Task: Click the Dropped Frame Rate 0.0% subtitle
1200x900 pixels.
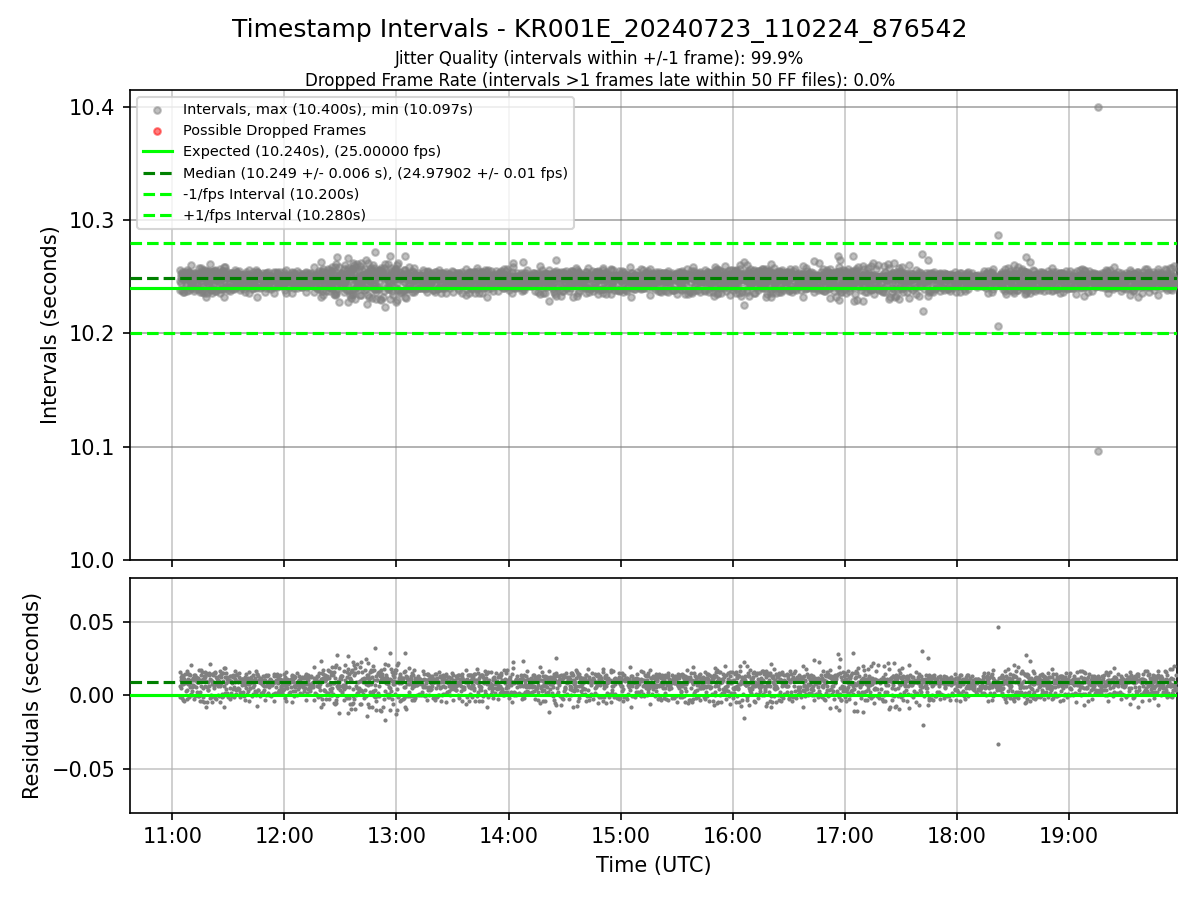Action: pyautogui.click(x=599, y=80)
